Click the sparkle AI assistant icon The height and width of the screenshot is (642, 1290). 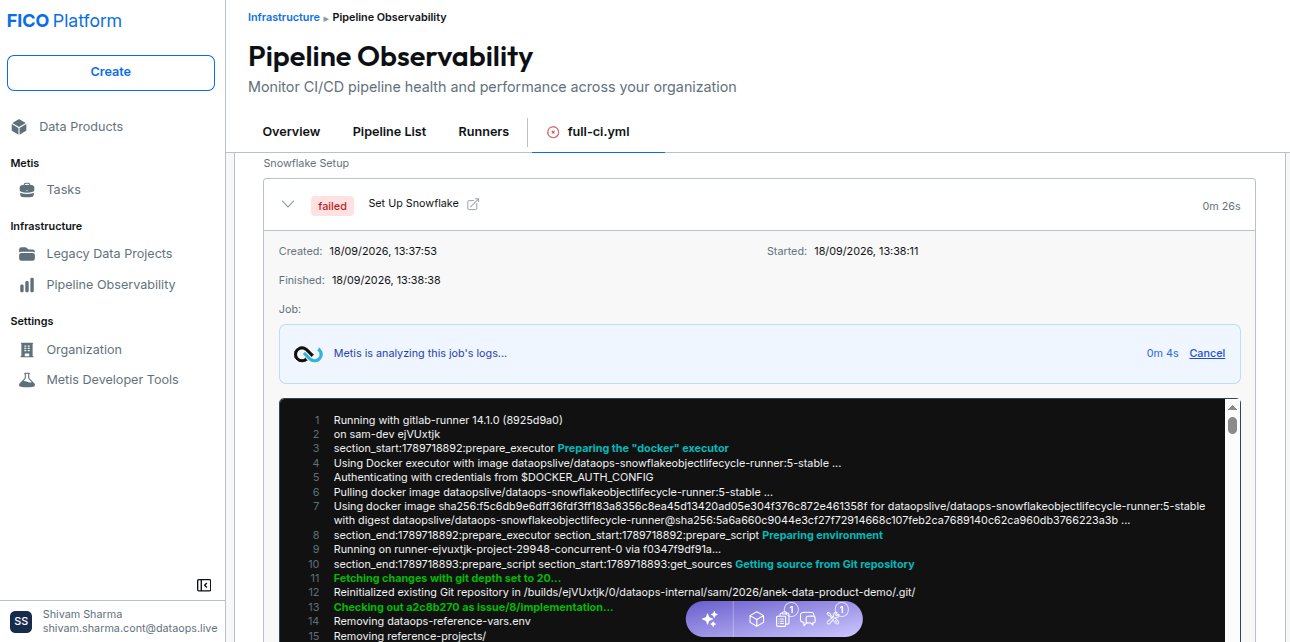tap(710, 619)
